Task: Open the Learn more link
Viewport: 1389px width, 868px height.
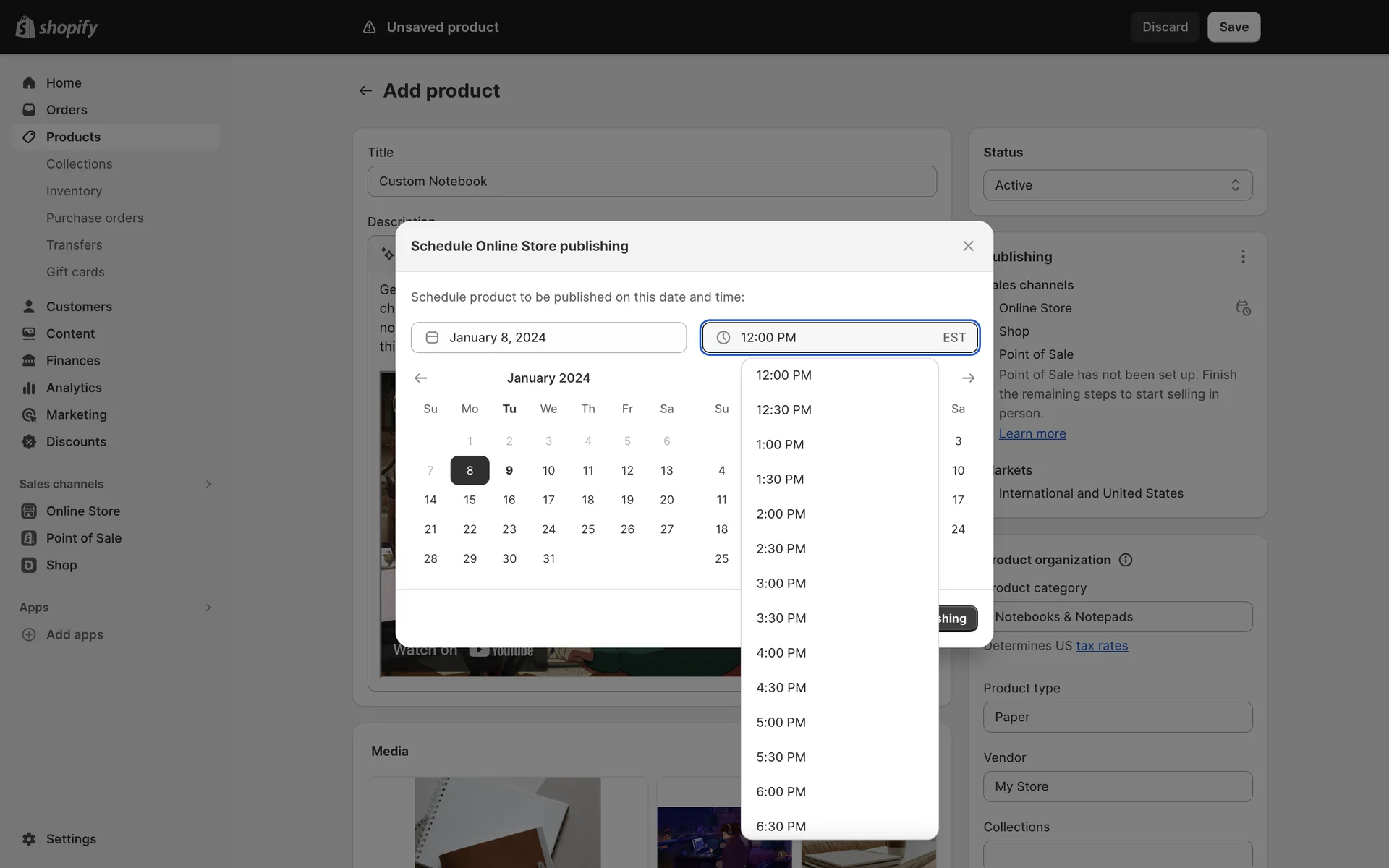Action: (x=1032, y=433)
